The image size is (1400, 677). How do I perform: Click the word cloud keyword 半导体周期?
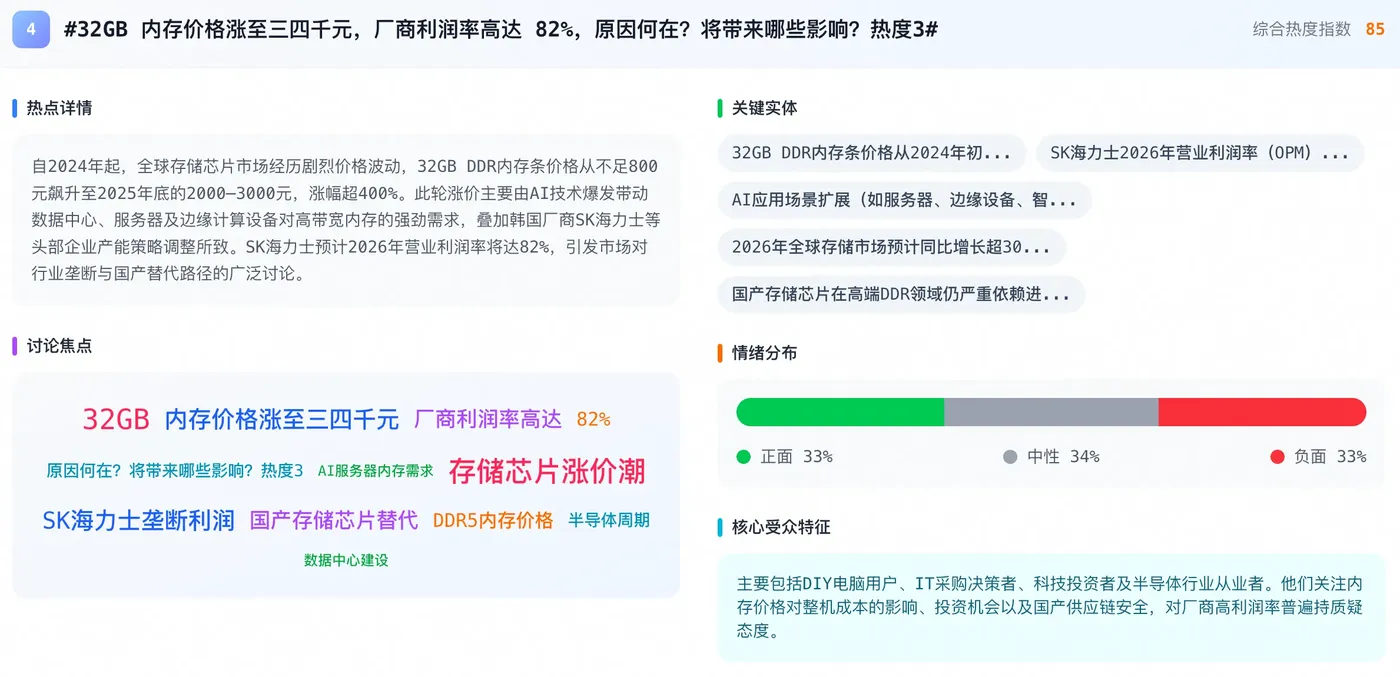pos(608,520)
